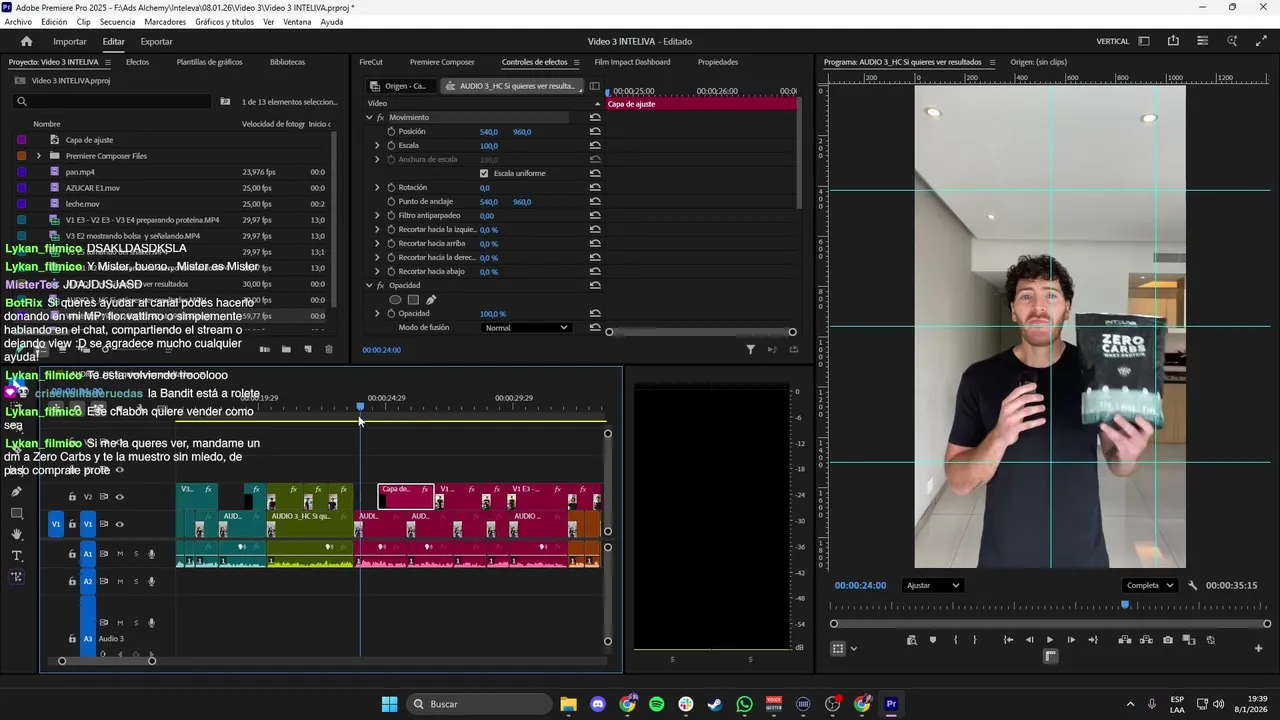The width and height of the screenshot is (1280, 720).
Task: Expand the Premiere Composer Files bin
Action: pyautogui.click(x=39, y=156)
